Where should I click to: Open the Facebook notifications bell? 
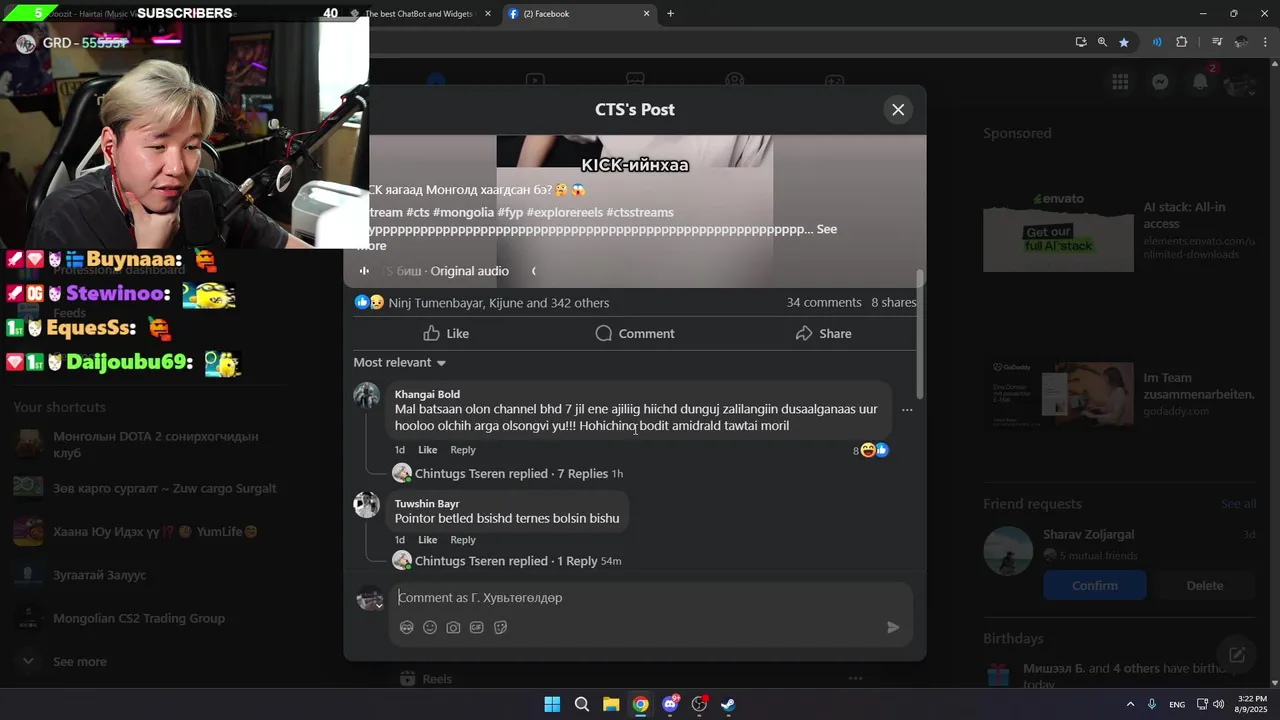(1200, 82)
